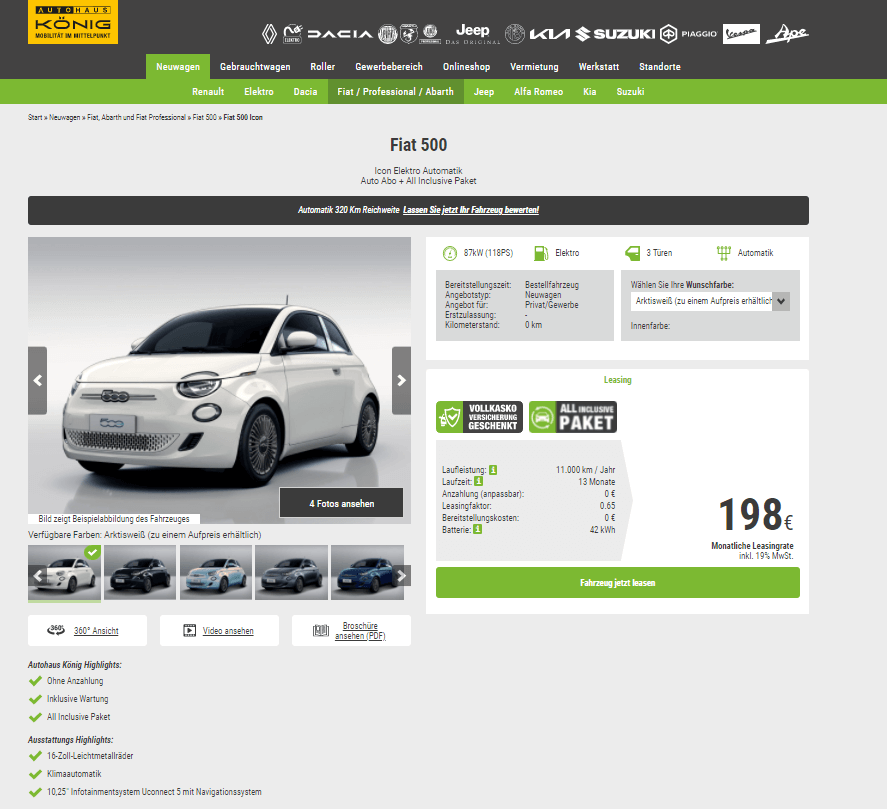Viewport: 887px width, 809px height.
Task: Select the white Fiat 500 thumbnail
Action: coord(64,573)
